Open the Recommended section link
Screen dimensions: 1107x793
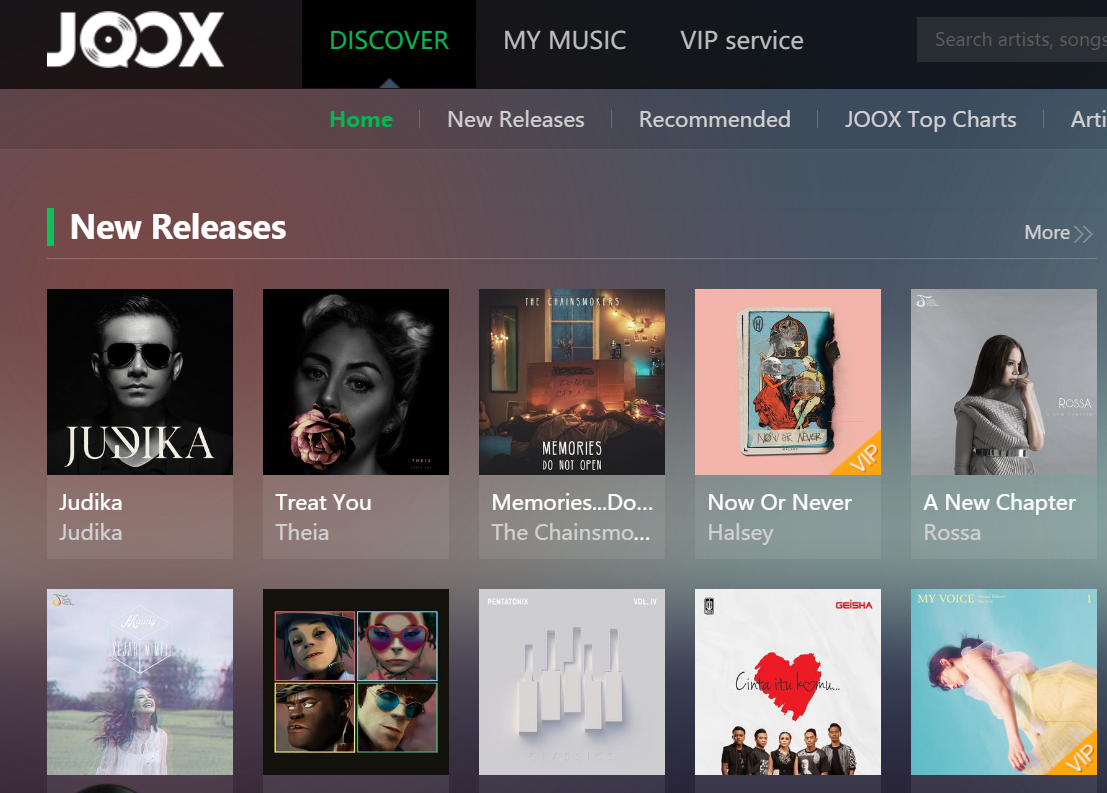point(714,119)
